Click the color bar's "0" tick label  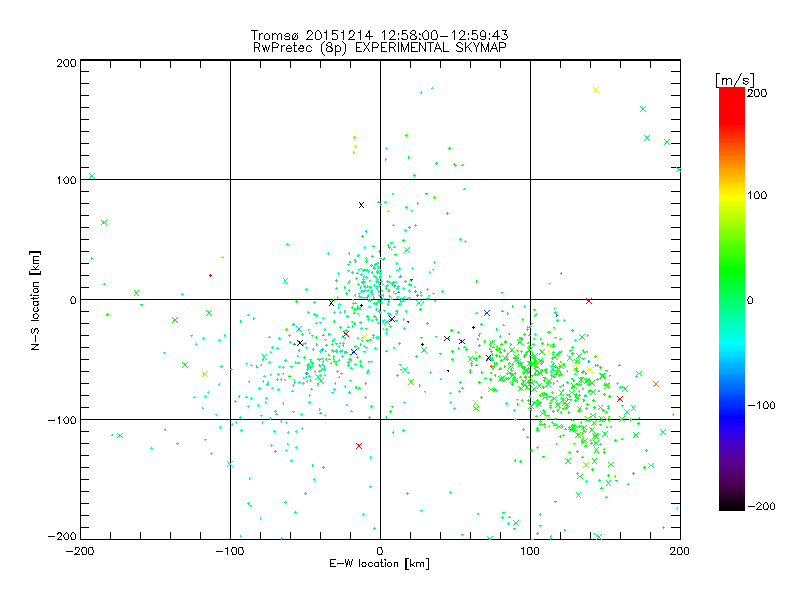pos(750,300)
